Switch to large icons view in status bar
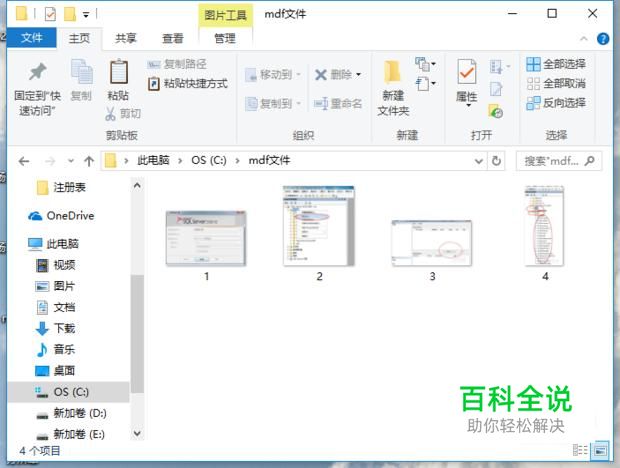Screen dimensions: 620x468 point(600,451)
